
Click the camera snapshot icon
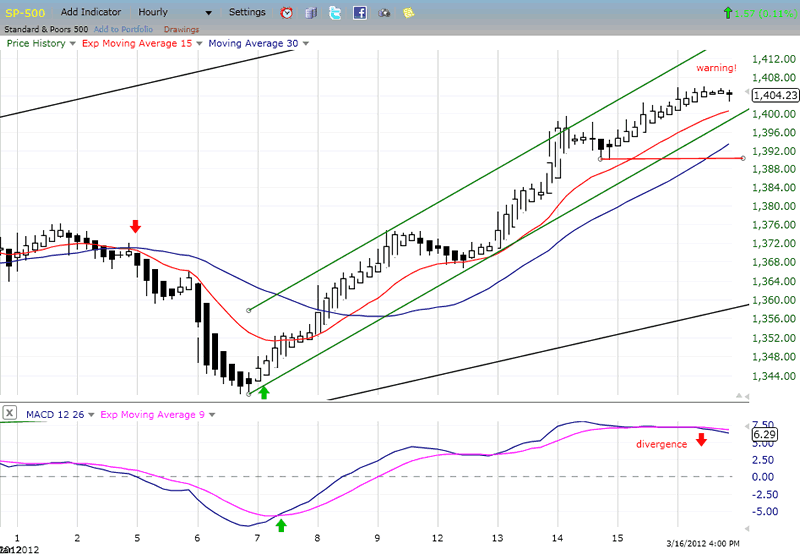tap(384, 13)
